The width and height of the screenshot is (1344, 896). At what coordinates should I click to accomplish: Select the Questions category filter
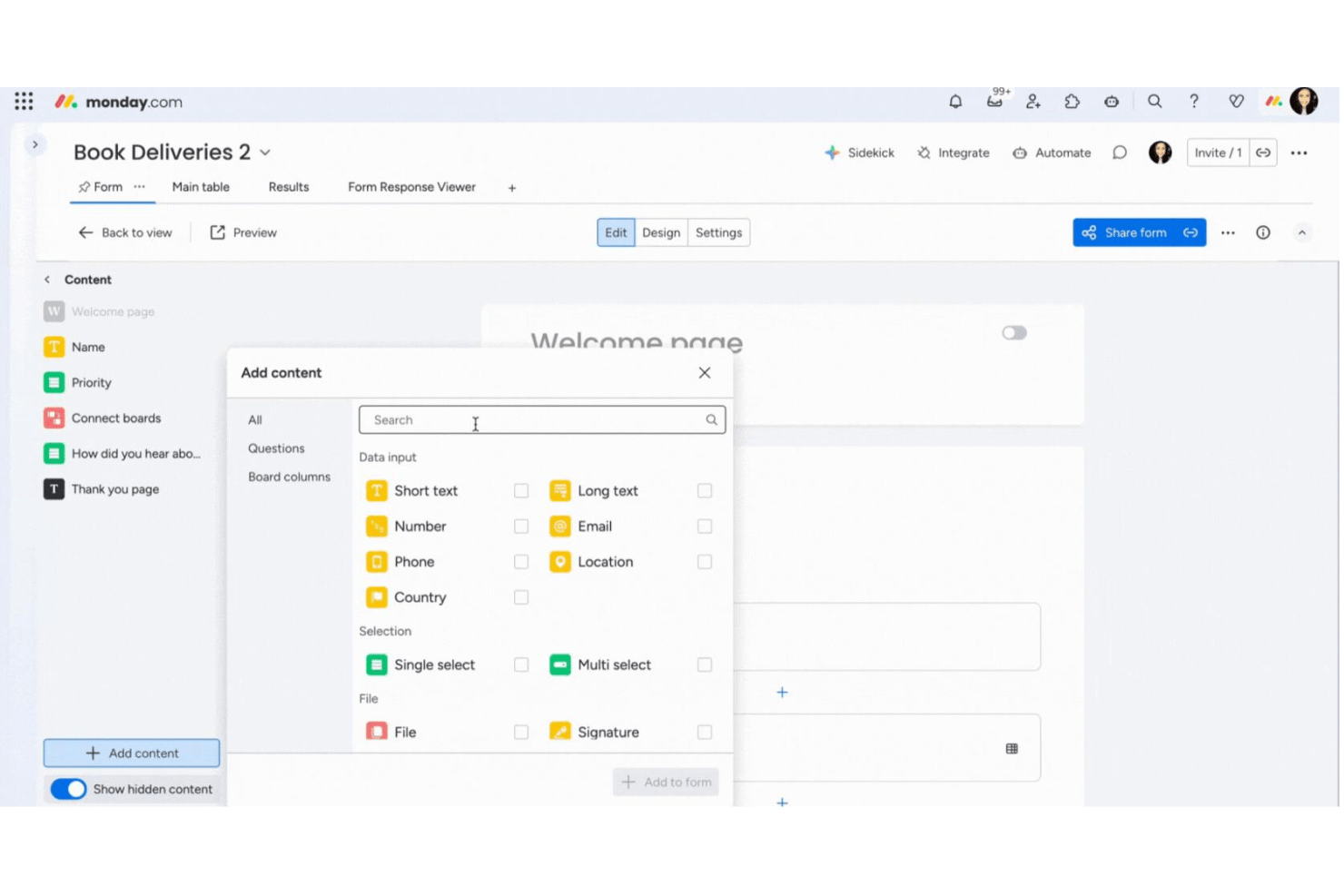(x=276, y=448)
